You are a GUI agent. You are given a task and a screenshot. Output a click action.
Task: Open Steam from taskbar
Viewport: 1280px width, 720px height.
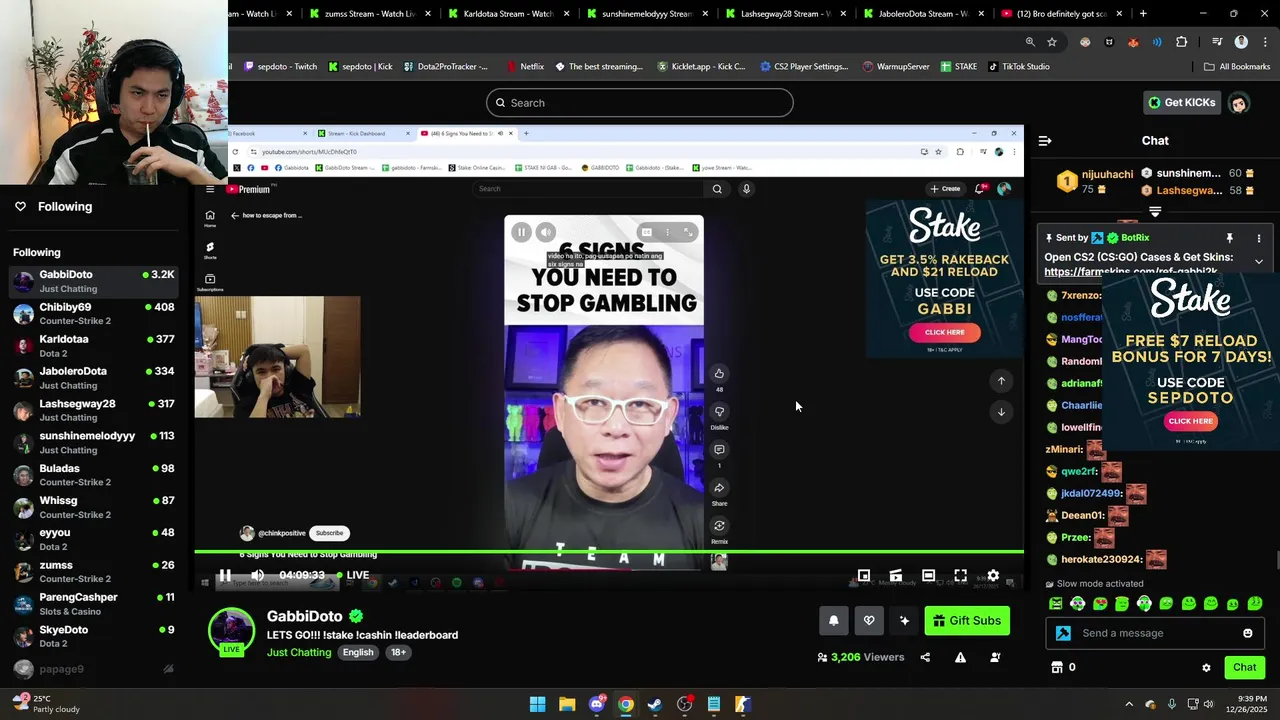(655, 704)
